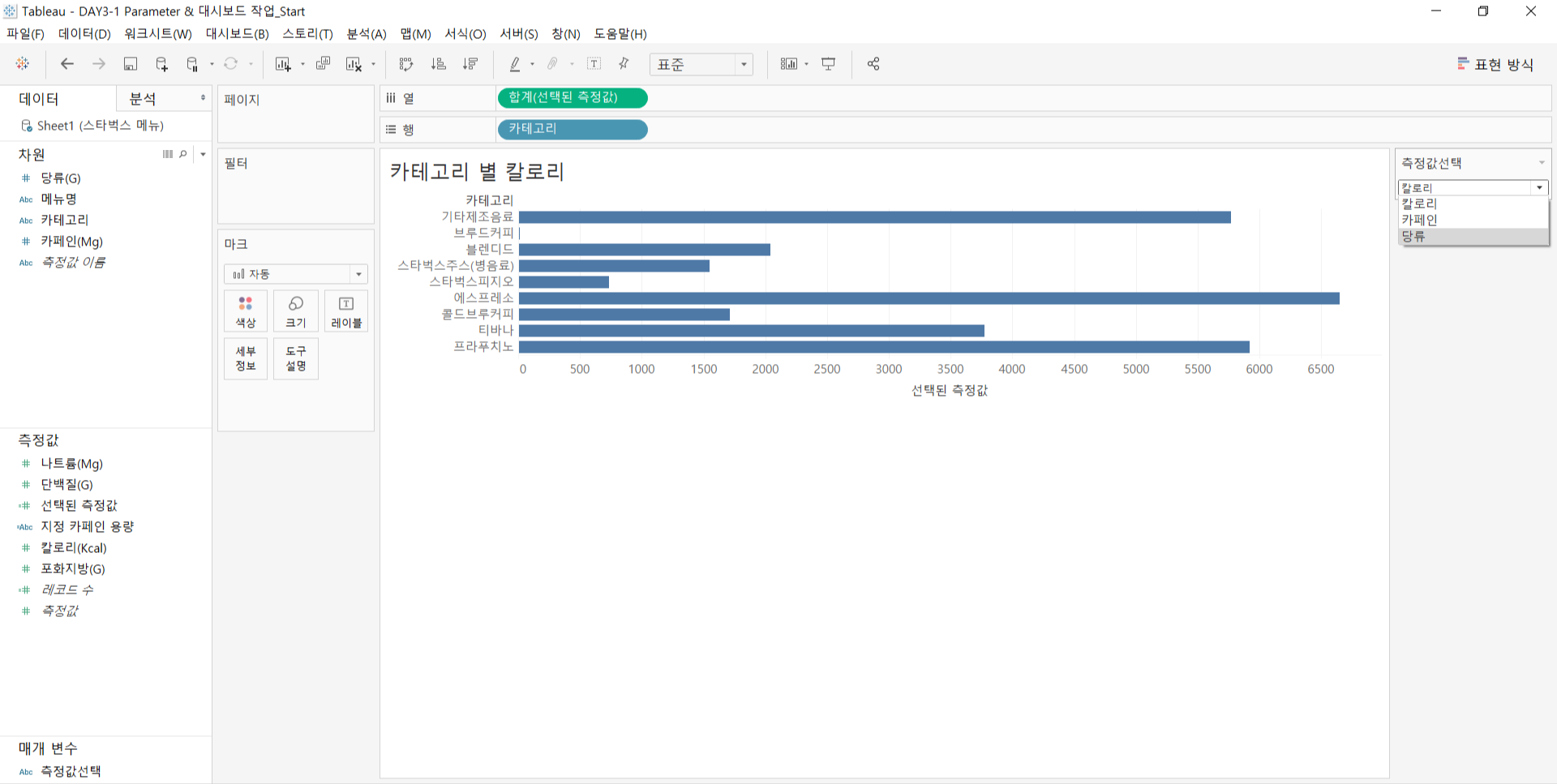Redo with the forward arrow
The height and width of the screenshot is (784, 1557).
click(x=99, y=64)
